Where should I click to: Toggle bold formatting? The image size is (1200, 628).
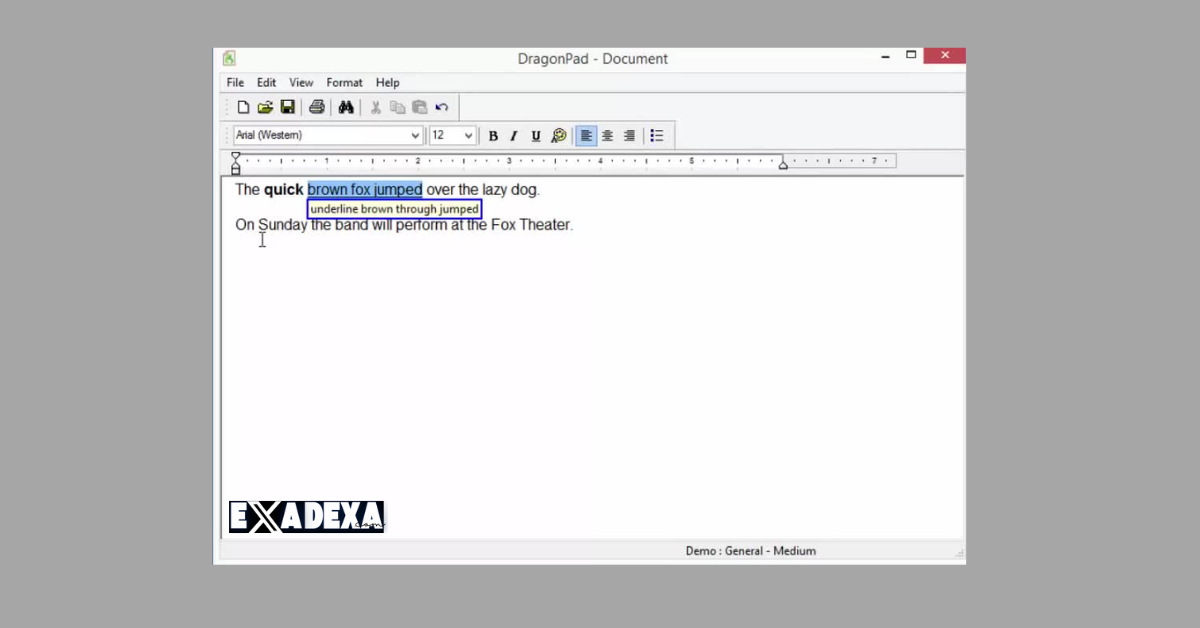click(x=493, y=135)
